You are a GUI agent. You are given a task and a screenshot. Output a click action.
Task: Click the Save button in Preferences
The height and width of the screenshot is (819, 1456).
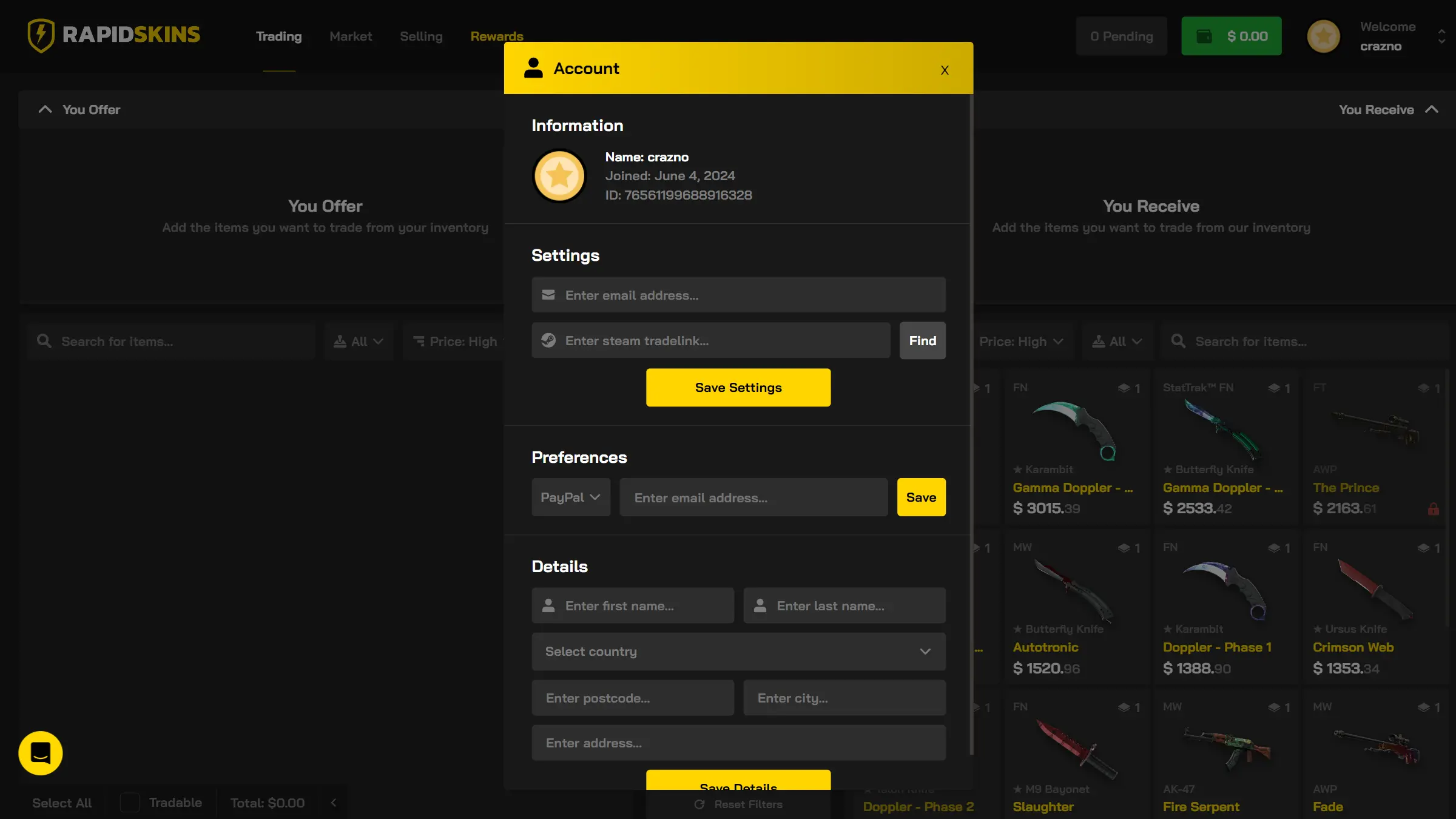point(921,497)
